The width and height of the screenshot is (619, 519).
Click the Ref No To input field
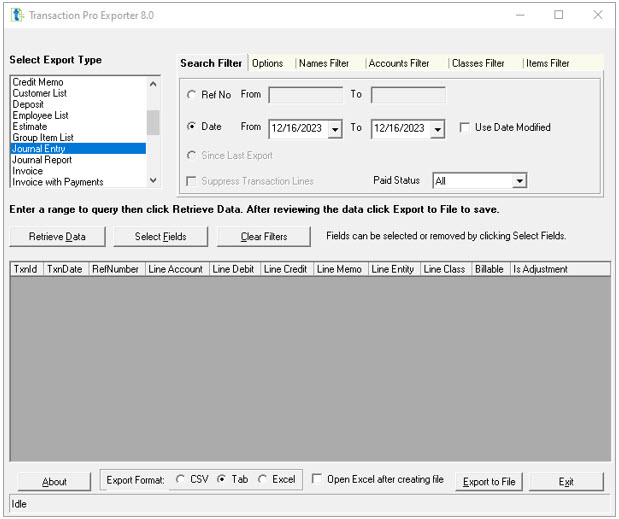click(408, 95)
